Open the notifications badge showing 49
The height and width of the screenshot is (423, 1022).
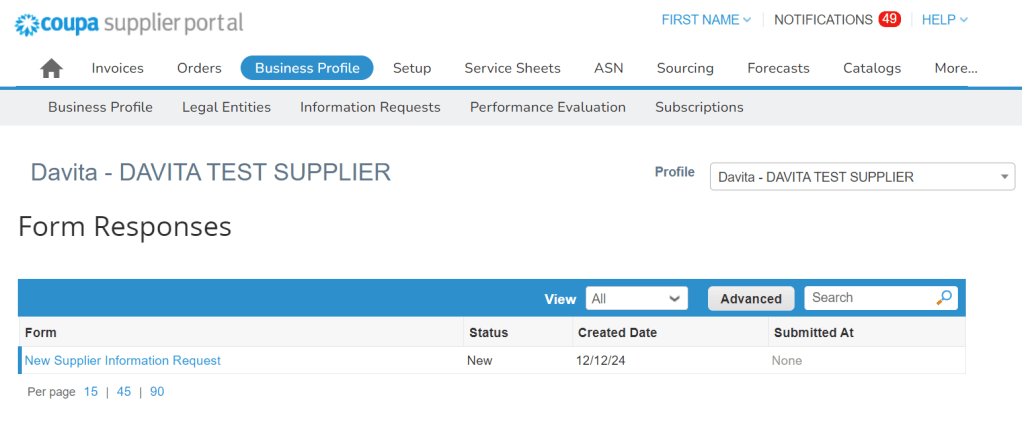point(889,20)
